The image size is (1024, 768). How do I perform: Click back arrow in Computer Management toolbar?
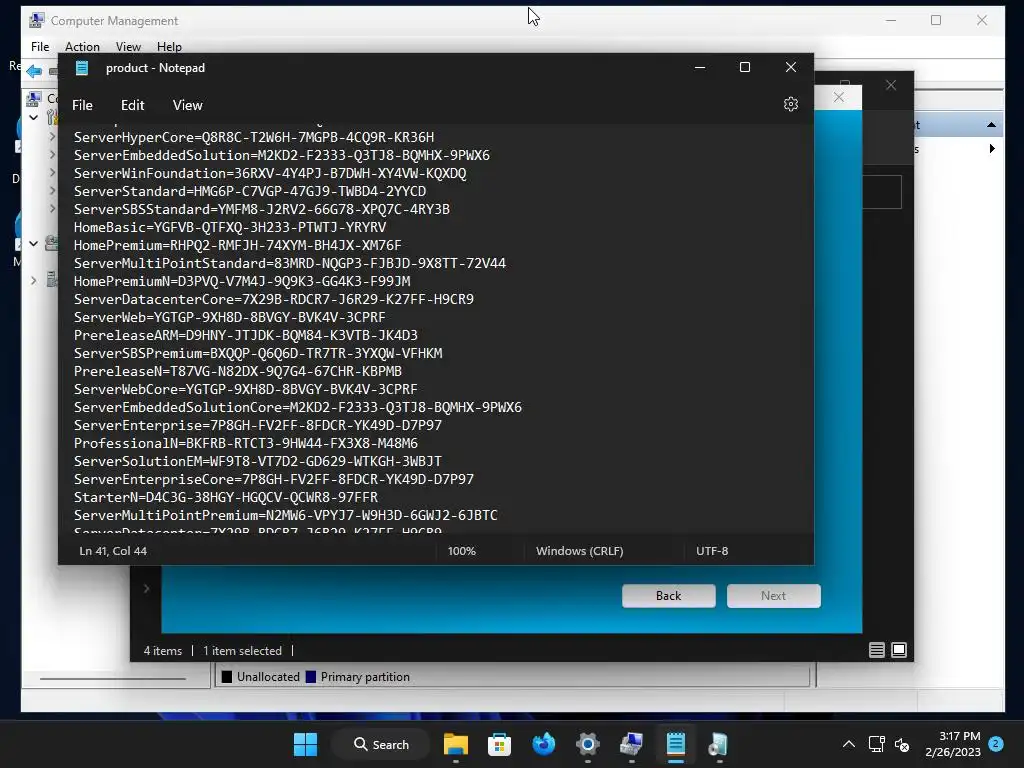tap(35, 71)
